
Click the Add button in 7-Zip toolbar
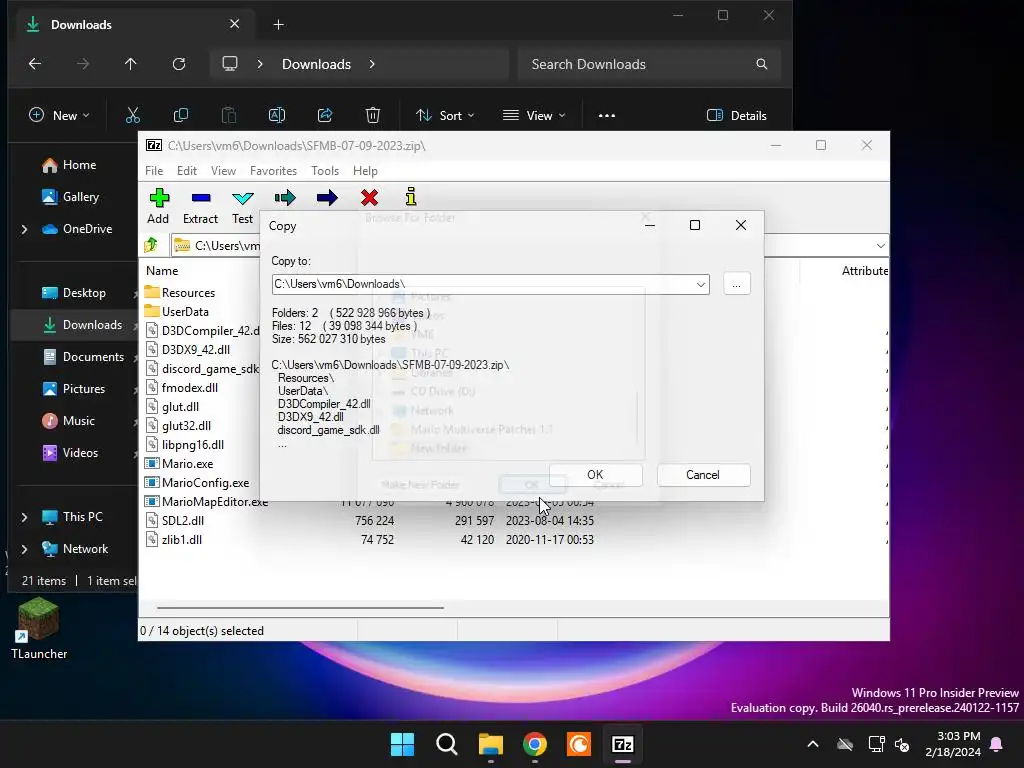pyautogui.click(x=158, y=206)
